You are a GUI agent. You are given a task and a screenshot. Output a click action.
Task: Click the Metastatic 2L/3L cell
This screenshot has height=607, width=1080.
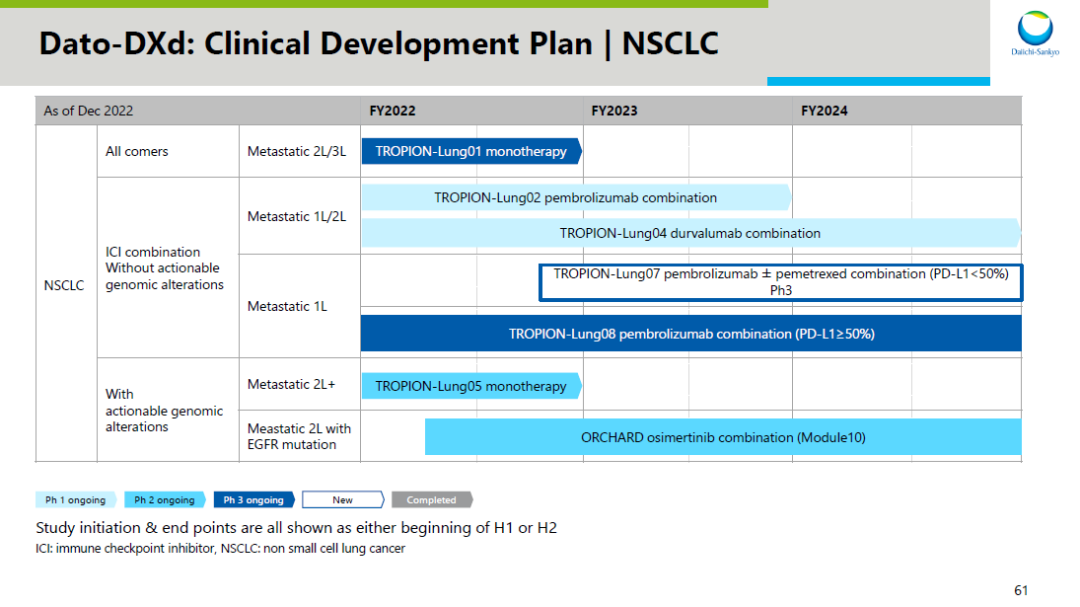[297, 152]
